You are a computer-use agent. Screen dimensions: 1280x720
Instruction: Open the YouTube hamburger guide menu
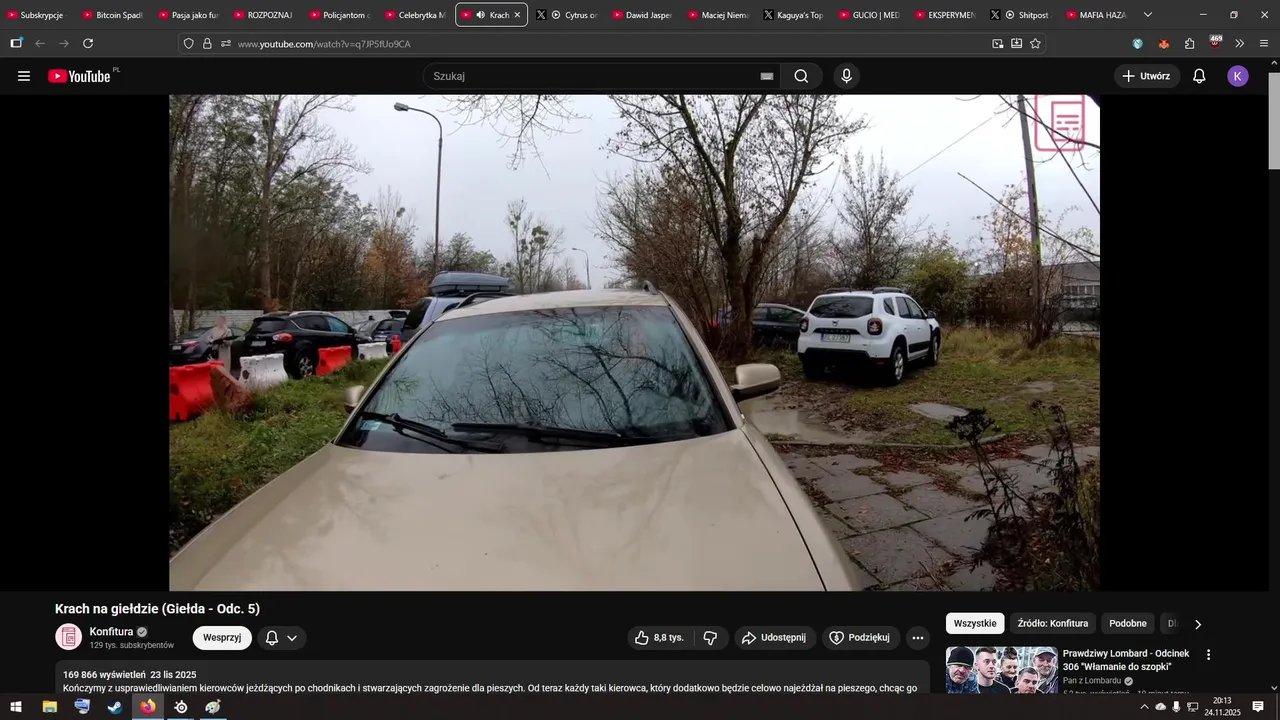tap(24, 76)
